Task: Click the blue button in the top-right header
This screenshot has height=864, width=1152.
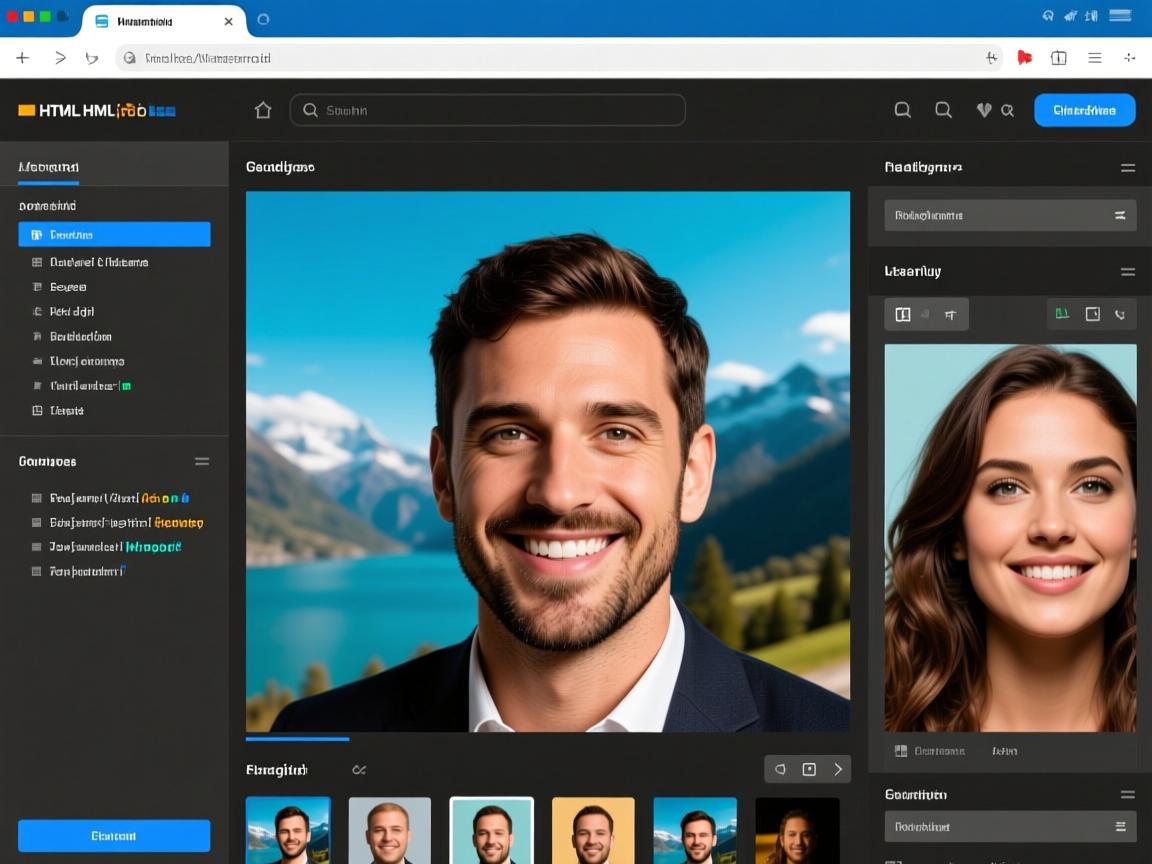Action: pos(1084,110)
